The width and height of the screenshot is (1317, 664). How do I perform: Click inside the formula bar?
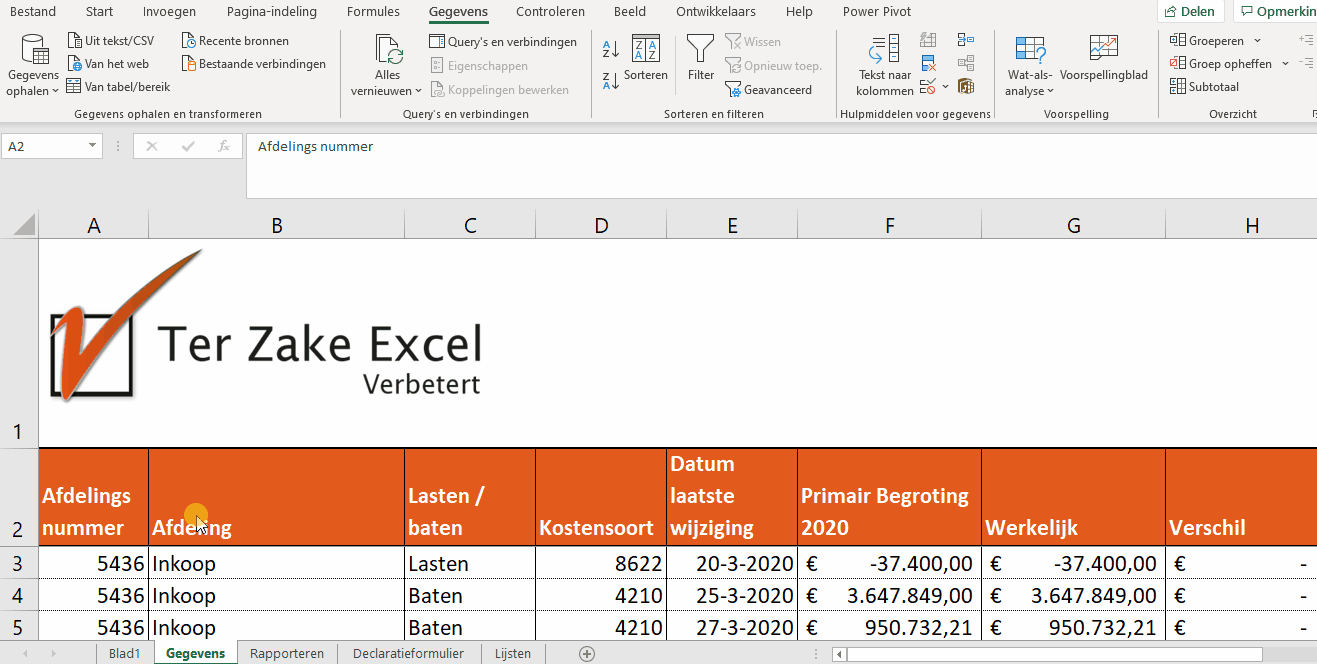tap(780, 165)
